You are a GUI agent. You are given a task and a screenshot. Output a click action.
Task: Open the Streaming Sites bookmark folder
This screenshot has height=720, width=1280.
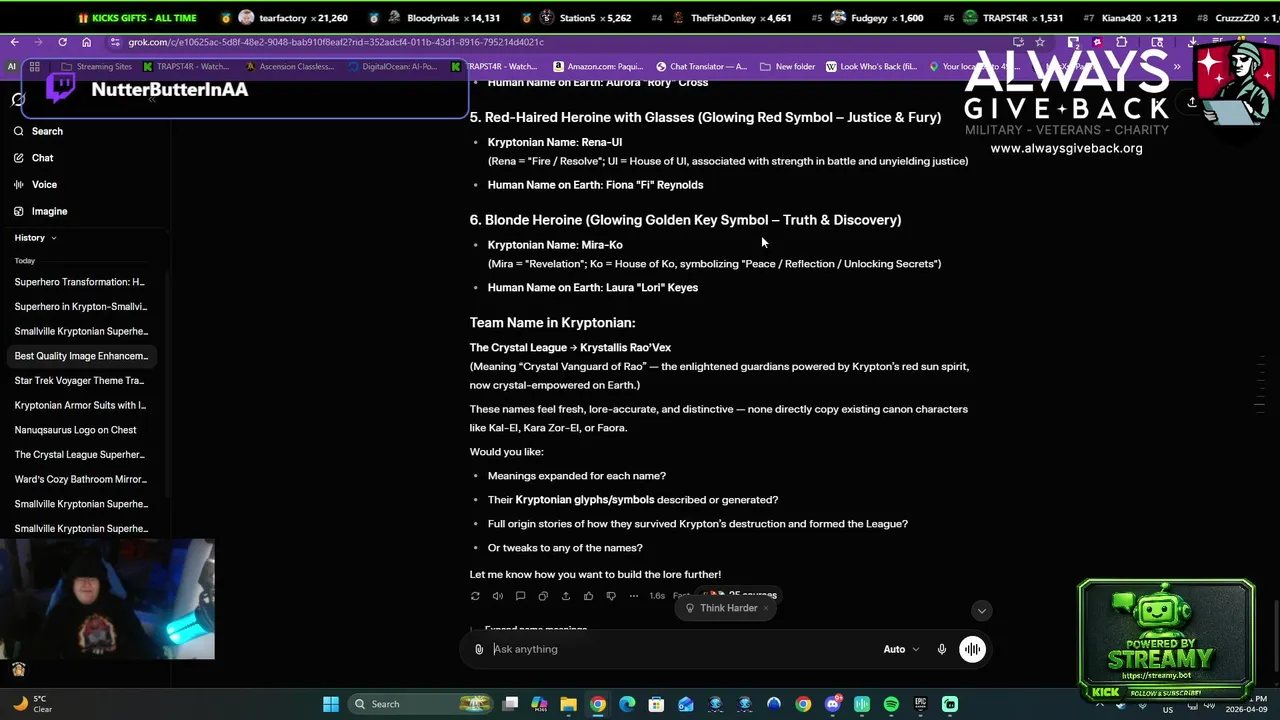[x=95, y=67]
